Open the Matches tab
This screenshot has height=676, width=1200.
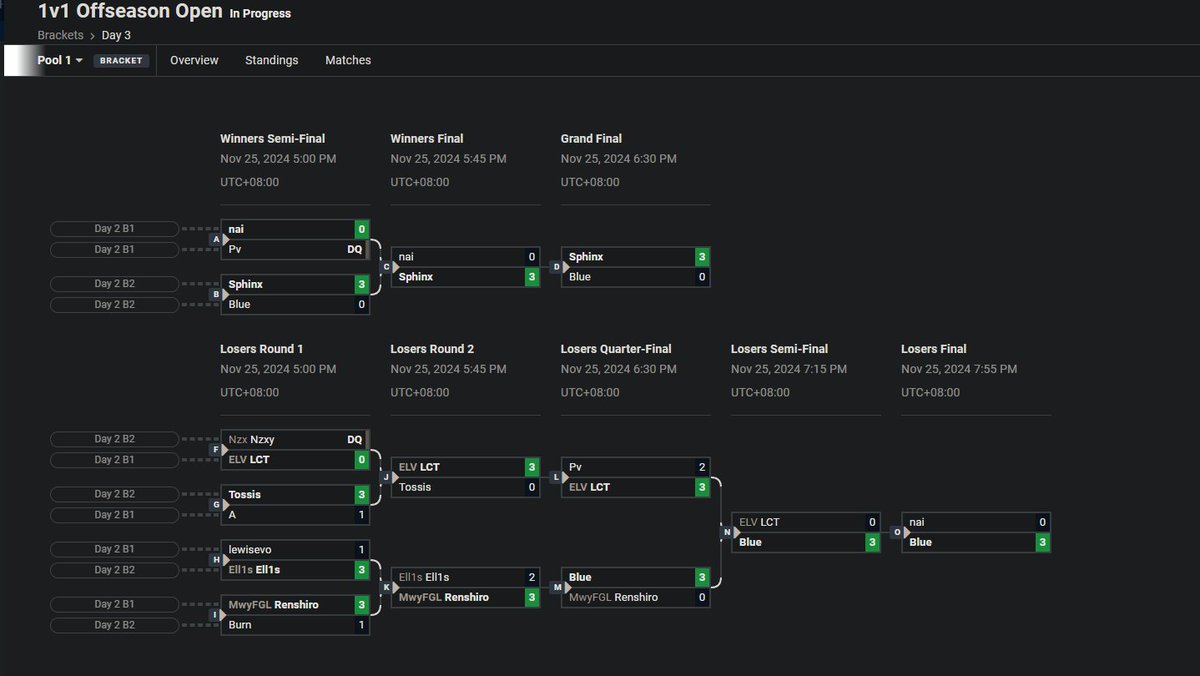pyautogui.click(x=348, y=60)
